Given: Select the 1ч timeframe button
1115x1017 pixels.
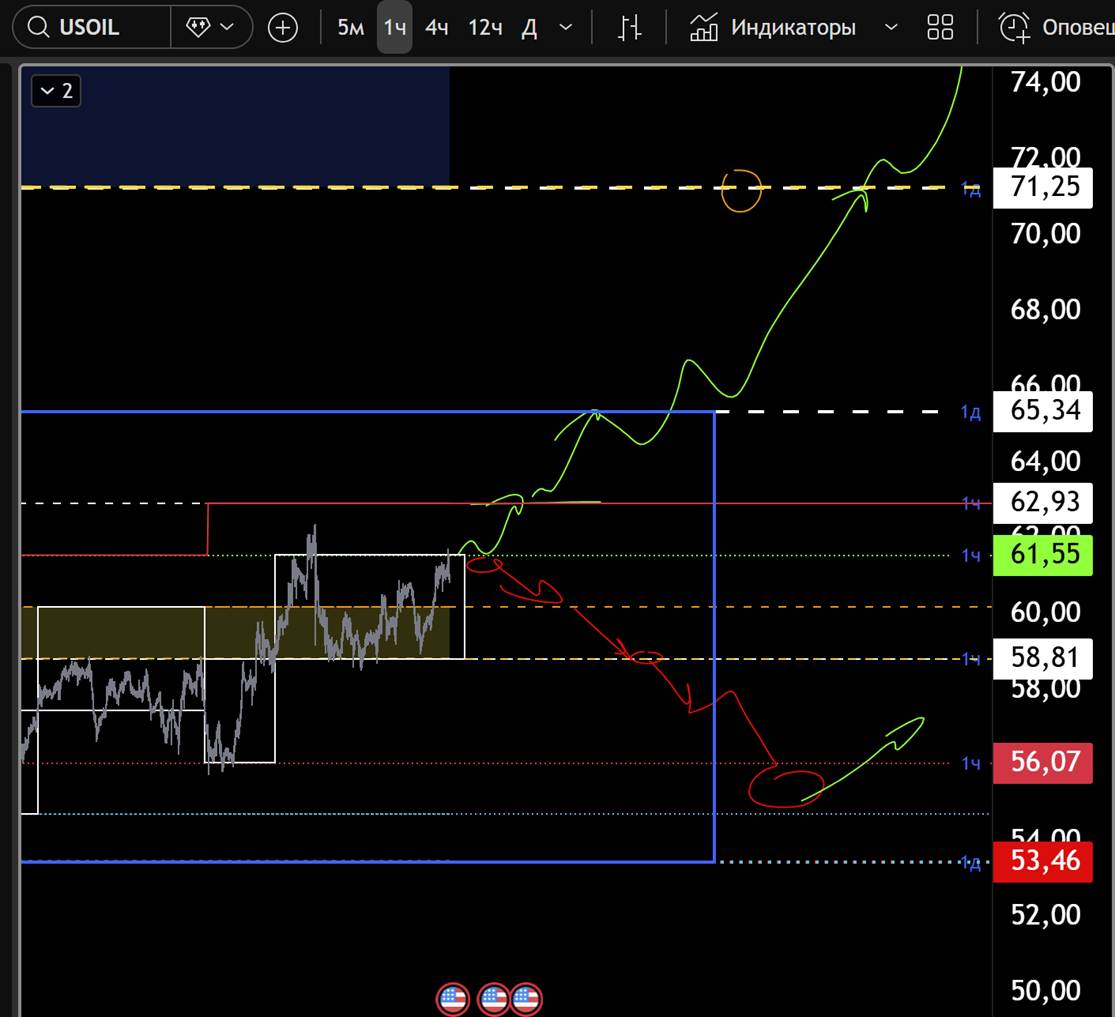Looking at the screenshot, I should pos(395,27).
